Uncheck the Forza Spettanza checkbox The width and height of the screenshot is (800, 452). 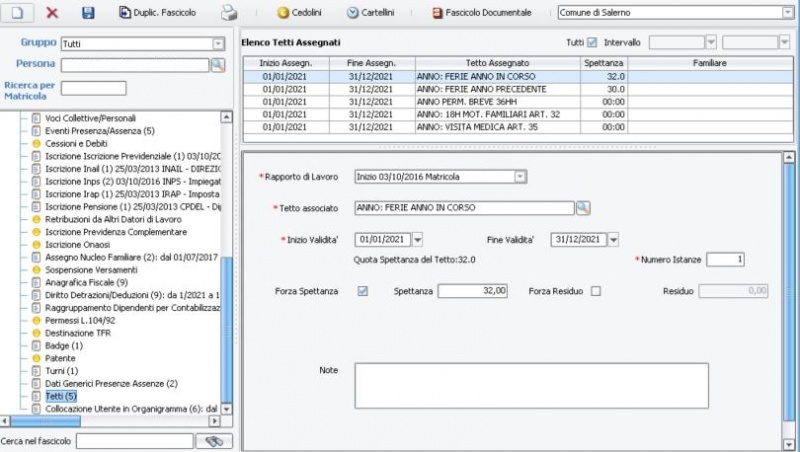363,291
